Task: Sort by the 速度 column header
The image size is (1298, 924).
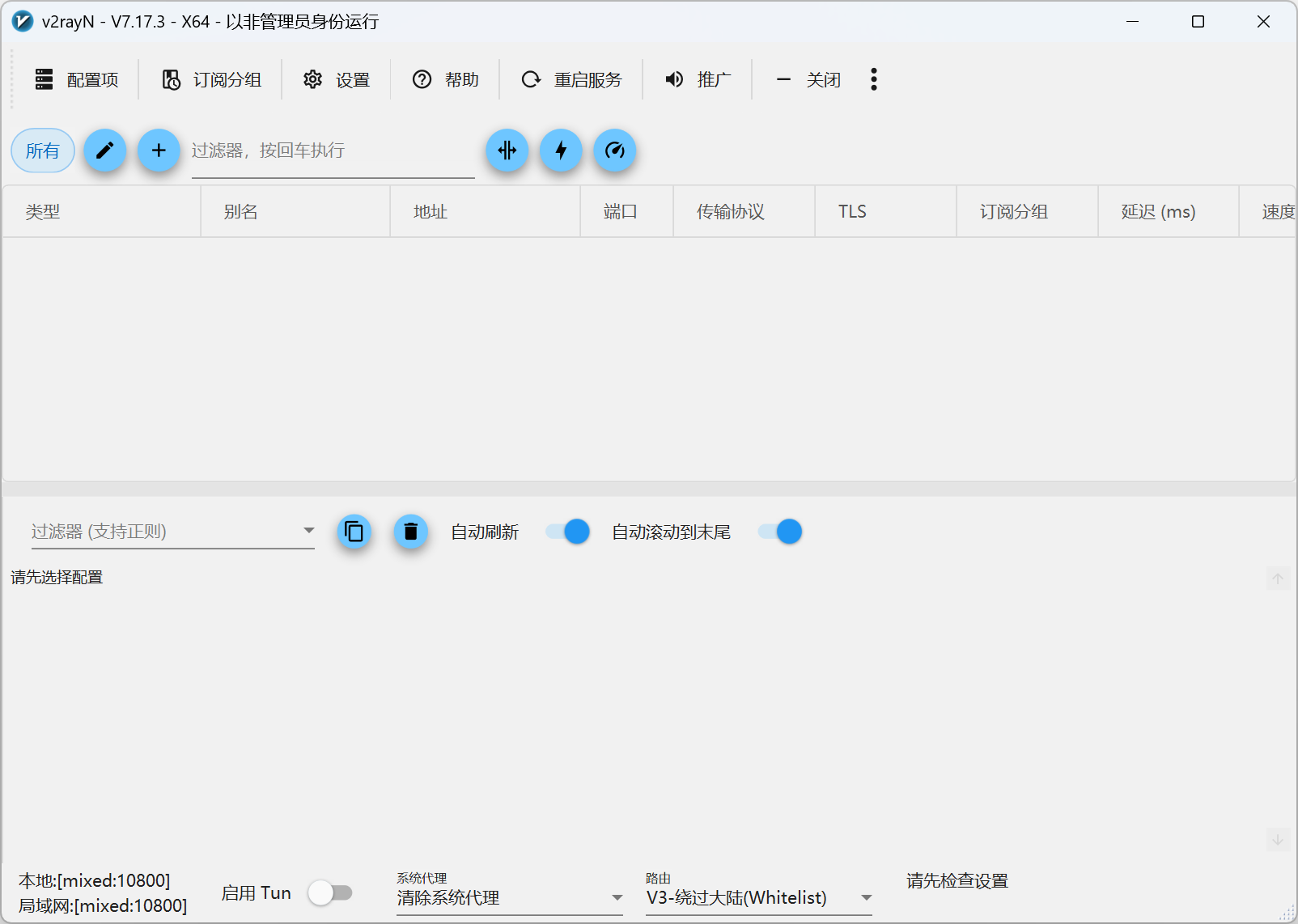Action: click(1268, 212)
